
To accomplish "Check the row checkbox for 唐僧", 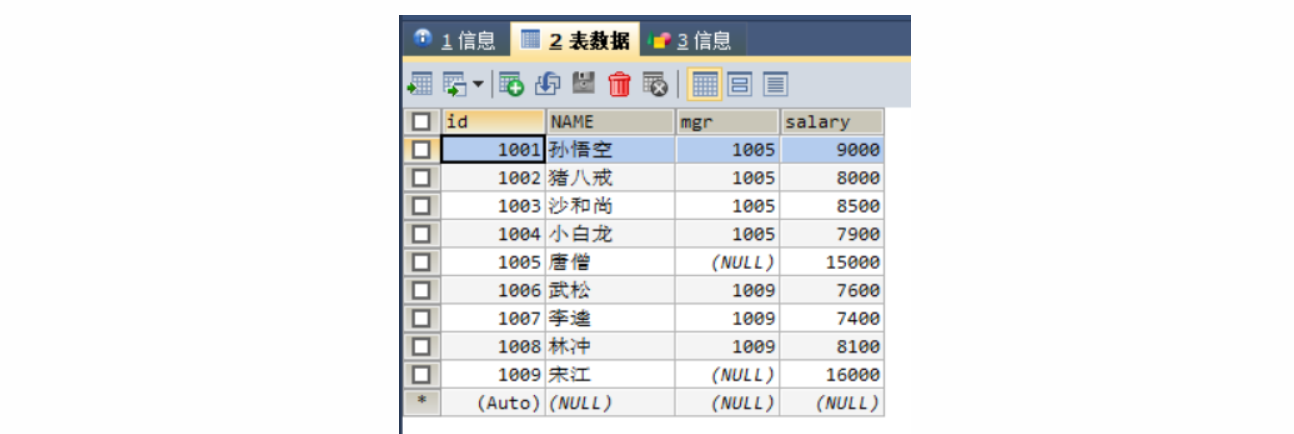I will point(421,262).
